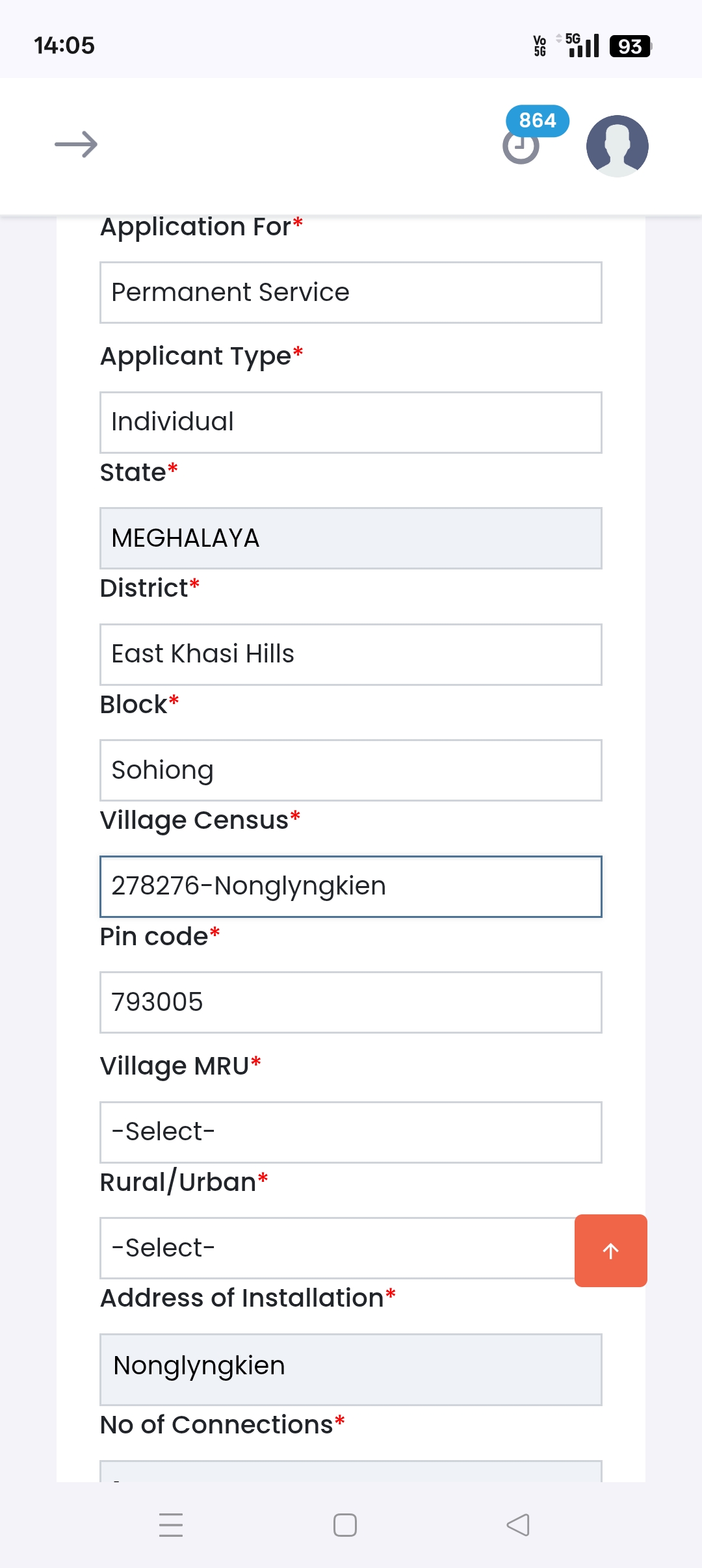Tap the orange scroll-to-top arrow button

610,1250
